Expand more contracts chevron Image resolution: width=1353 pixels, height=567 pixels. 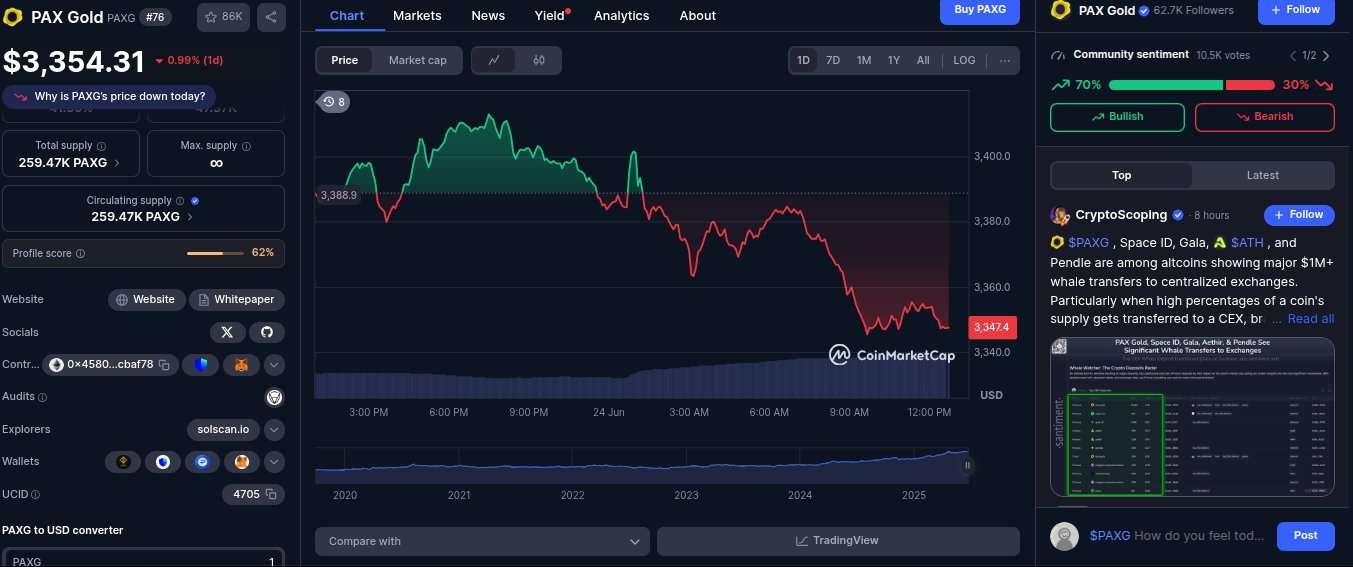click(x=274, y=365)
